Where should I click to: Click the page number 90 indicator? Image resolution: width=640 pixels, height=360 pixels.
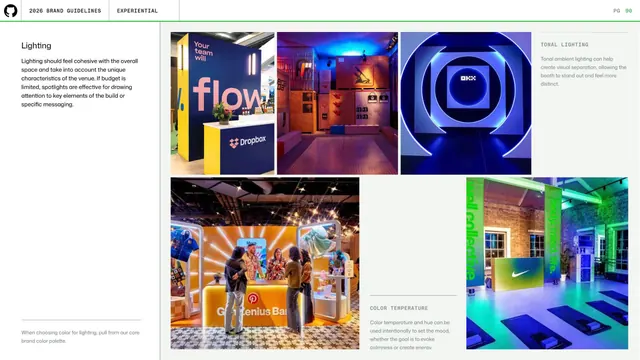tap(629, 11)
